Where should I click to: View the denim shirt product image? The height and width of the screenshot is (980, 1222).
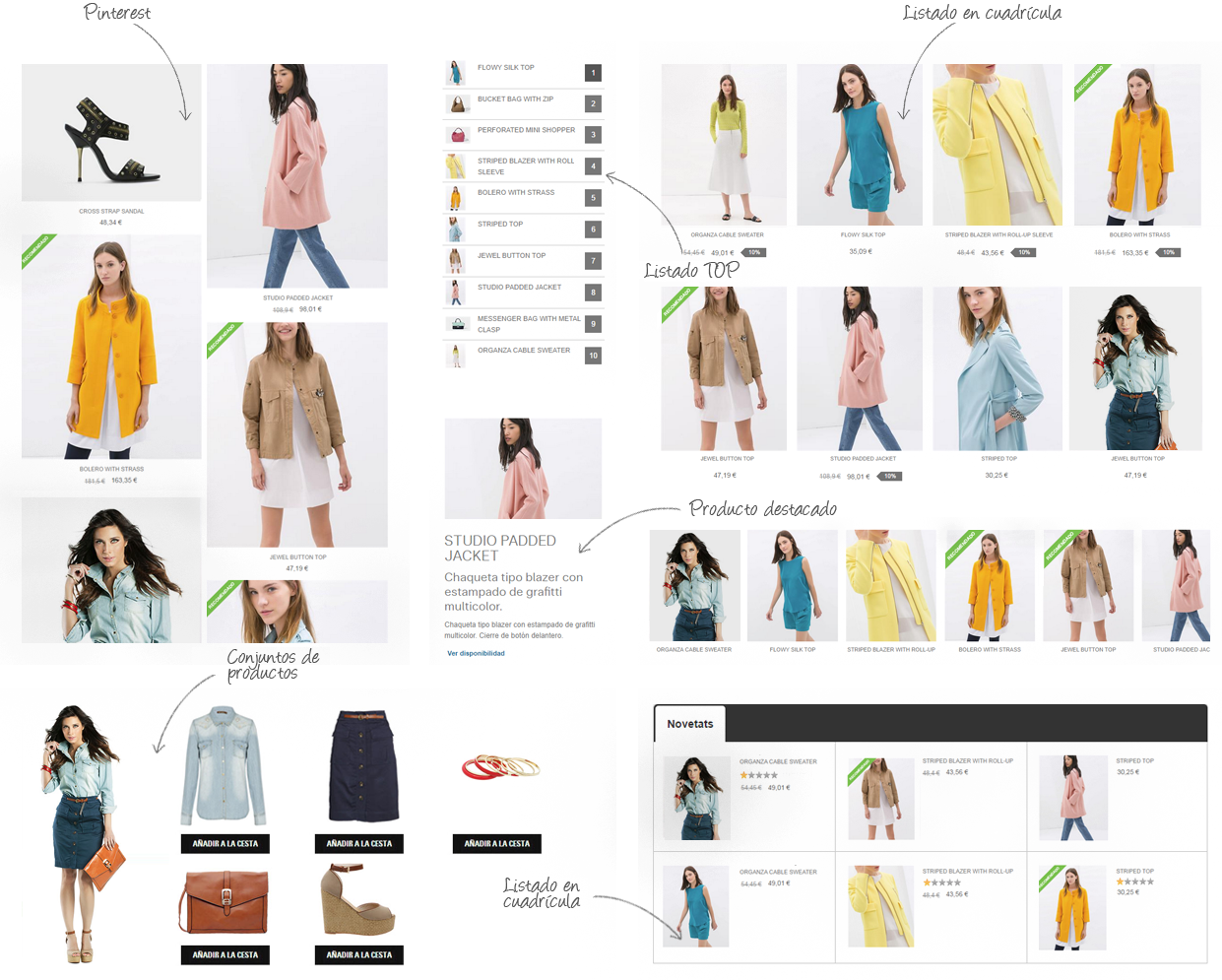pyautogui.click(x=225, y=766)
